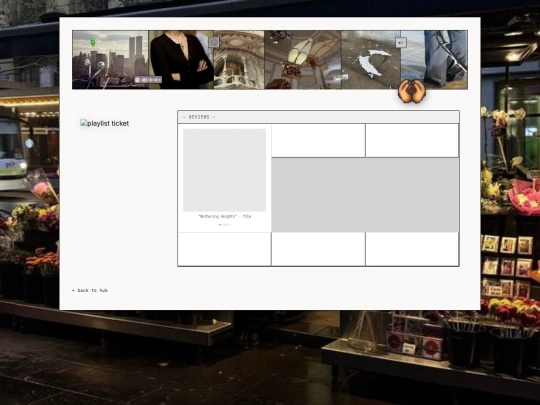Viewport: 540px width, 405px height.
Task: Select the first carousel dot under review
Action: click(220, 225)
